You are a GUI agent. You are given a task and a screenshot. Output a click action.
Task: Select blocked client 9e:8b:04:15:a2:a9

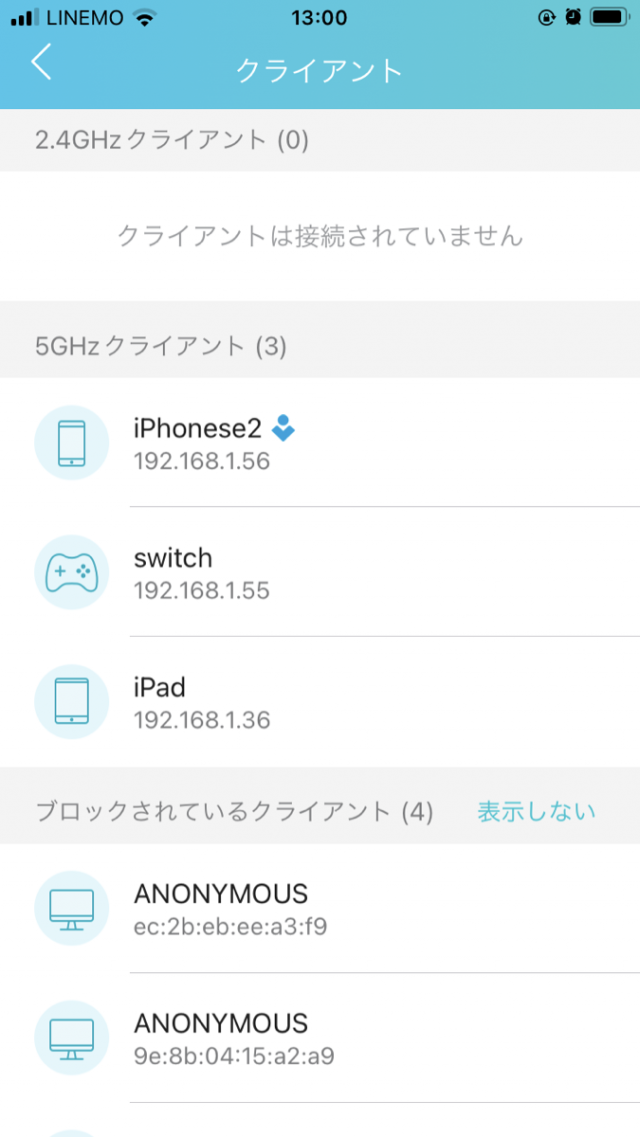click(380, 1037)
